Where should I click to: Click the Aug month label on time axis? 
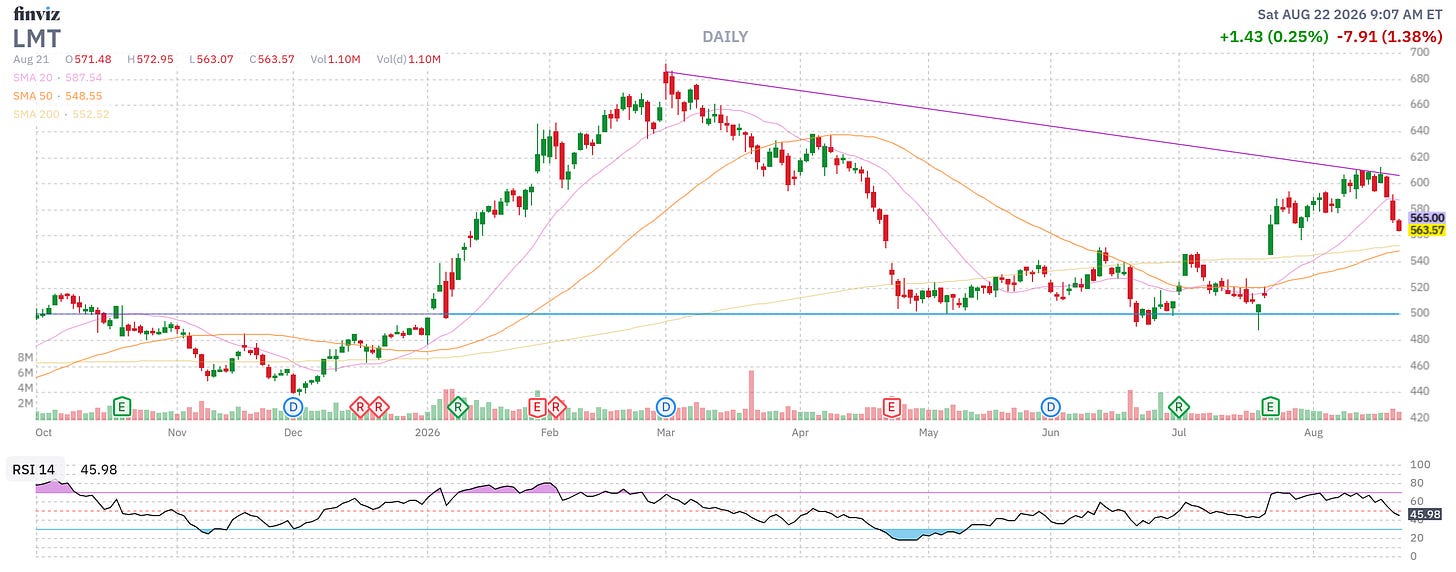1314,433
